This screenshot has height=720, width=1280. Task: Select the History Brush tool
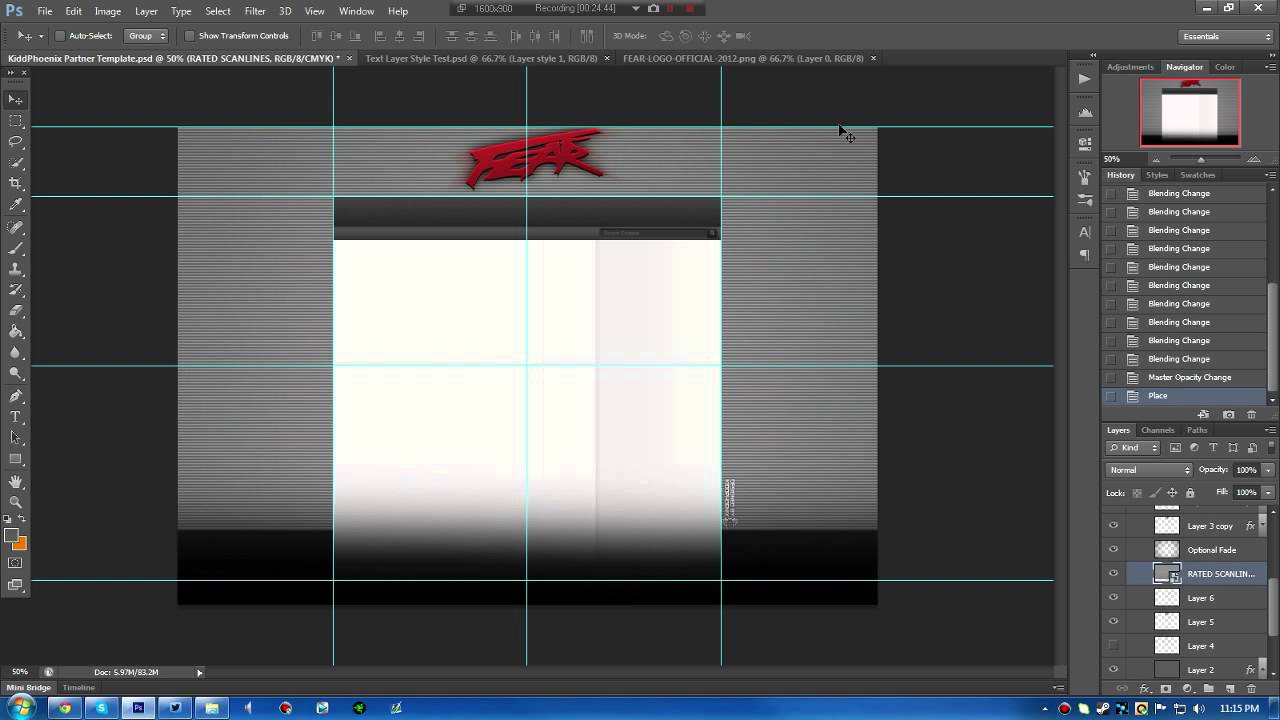(16, 290)
